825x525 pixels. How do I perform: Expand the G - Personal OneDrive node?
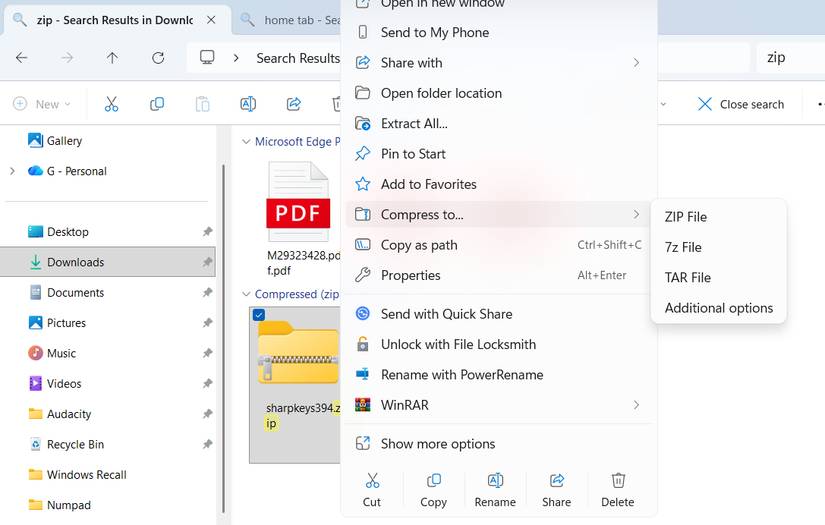pyautogui.click(x=12, y=171)
